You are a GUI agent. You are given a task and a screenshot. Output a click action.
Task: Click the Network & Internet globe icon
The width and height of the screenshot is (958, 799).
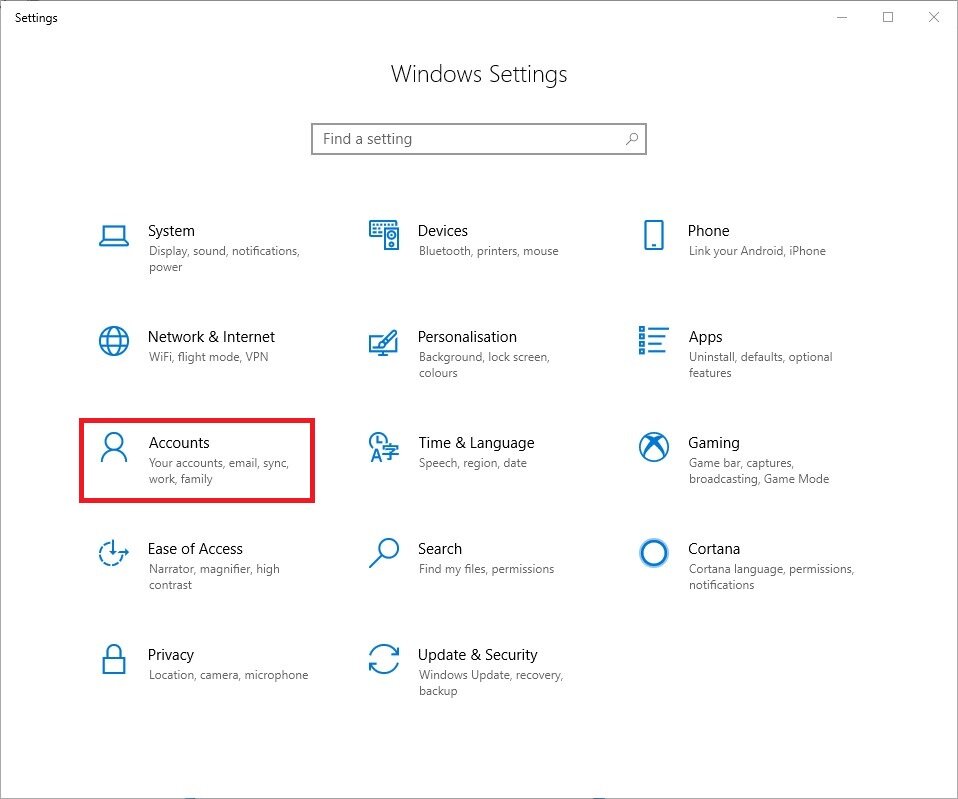coord(114,341)
